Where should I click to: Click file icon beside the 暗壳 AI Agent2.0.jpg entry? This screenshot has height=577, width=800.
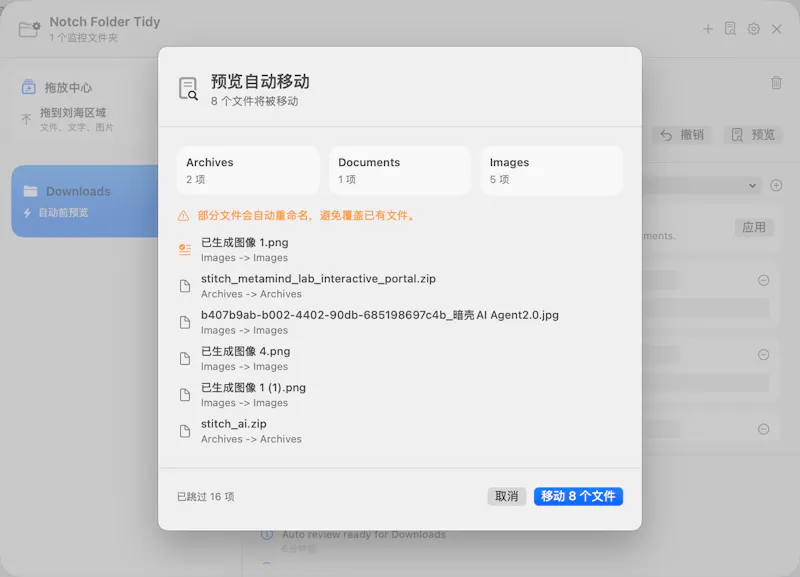pyautogui.click(x=185, y=322)
